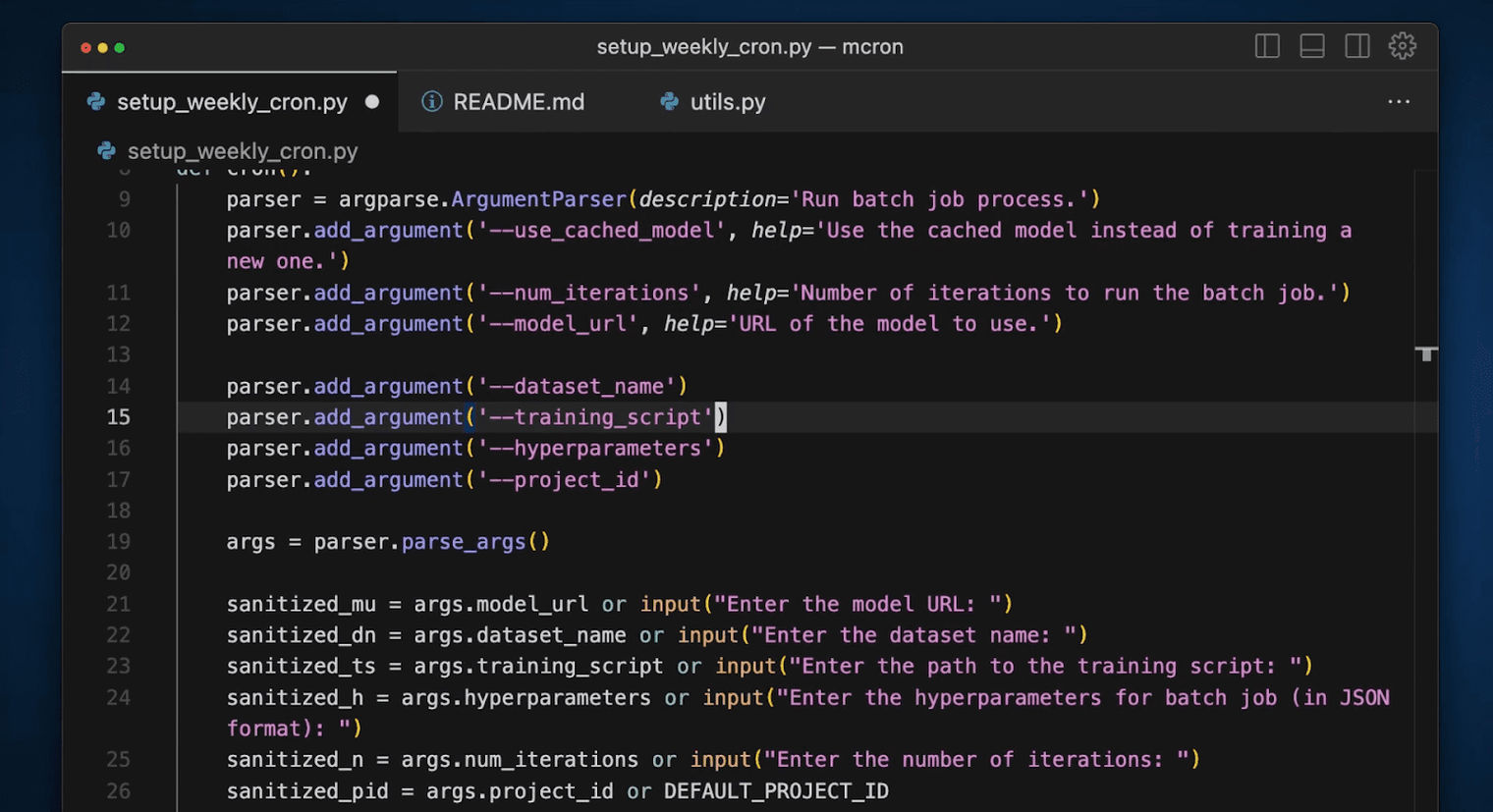
Task: Click line number 9 in gutter
Action: pos(124,199)
